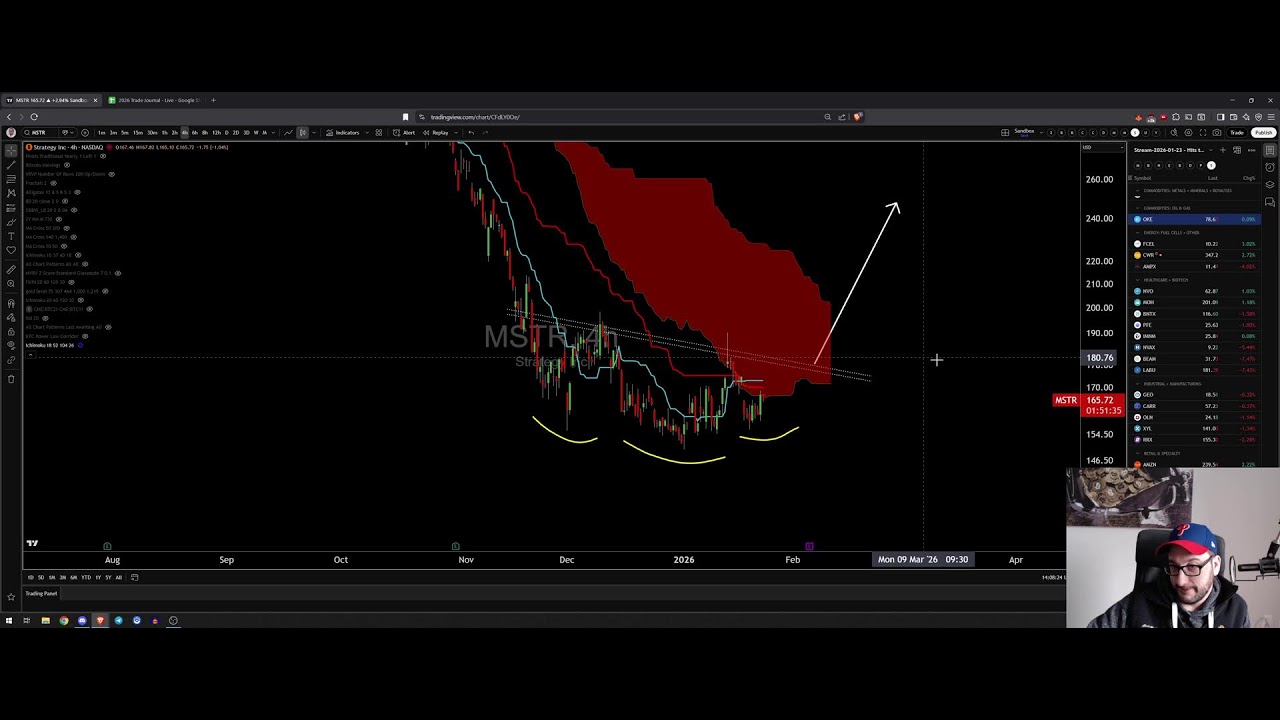
Task: Open the Fibonacci tools group
Action: pyautogui.click(x=11, y=179)
